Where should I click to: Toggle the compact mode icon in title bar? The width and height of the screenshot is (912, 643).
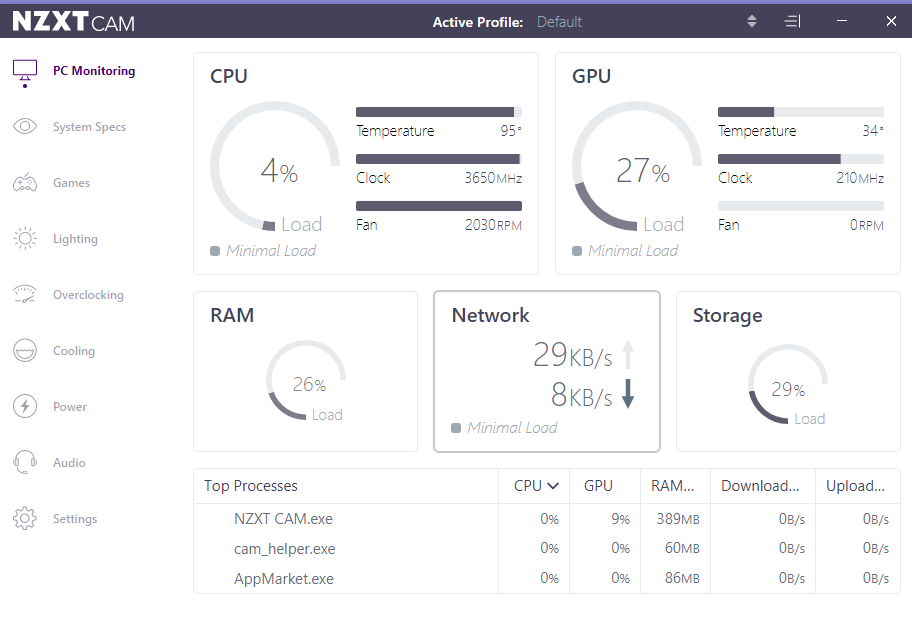click(x=792, y=21)
